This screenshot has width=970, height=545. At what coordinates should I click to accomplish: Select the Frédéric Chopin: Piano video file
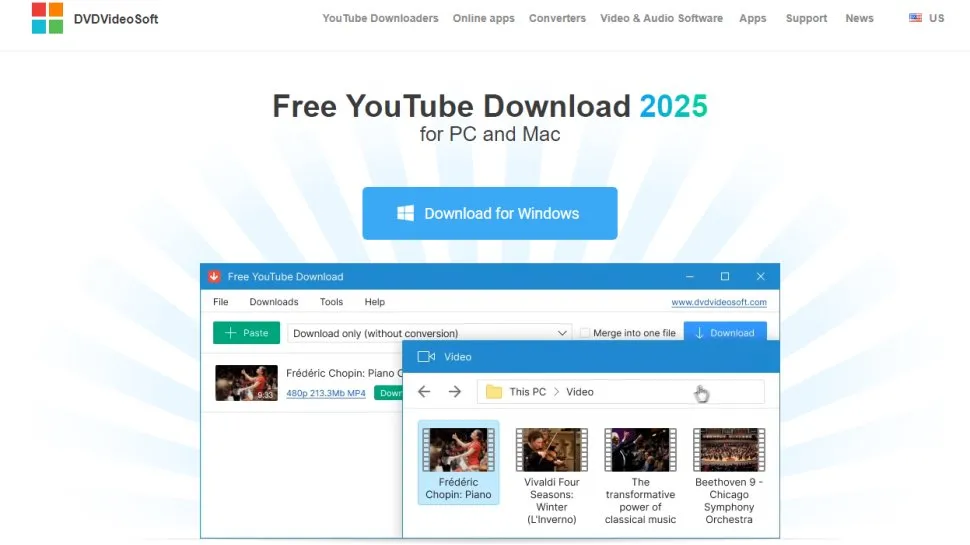458,463
